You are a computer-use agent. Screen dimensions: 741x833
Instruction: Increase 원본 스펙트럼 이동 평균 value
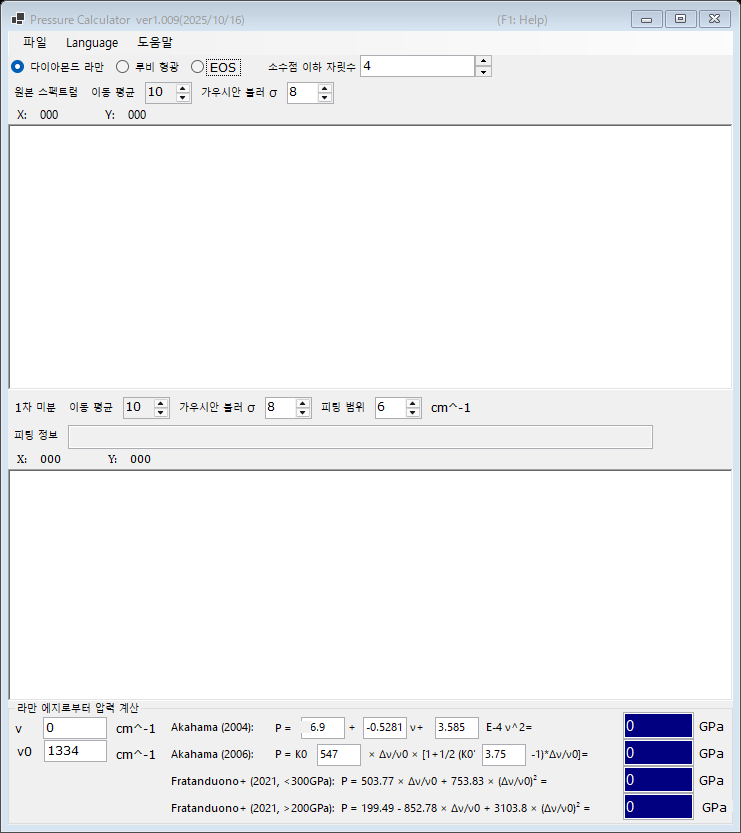183,88
